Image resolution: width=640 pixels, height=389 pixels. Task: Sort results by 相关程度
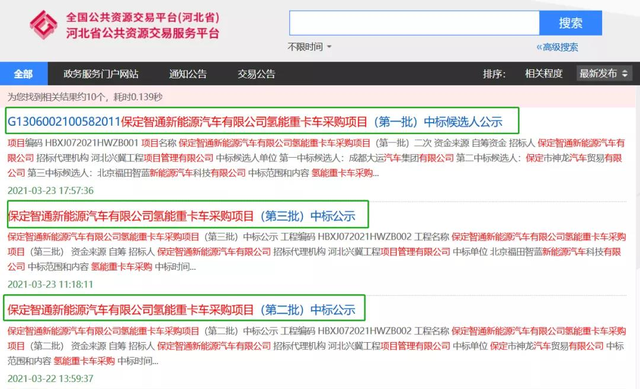(543, 73)
